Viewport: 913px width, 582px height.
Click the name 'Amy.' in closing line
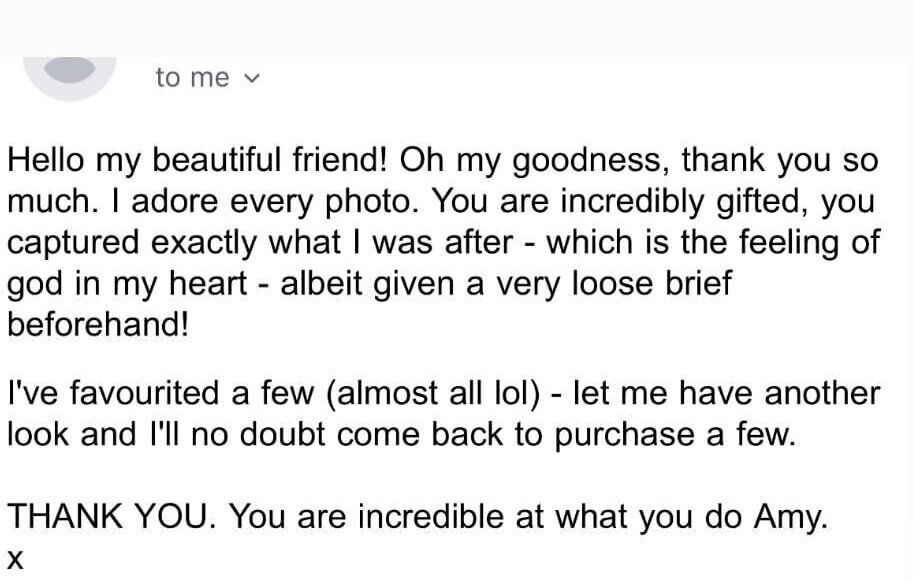point(791,517)
